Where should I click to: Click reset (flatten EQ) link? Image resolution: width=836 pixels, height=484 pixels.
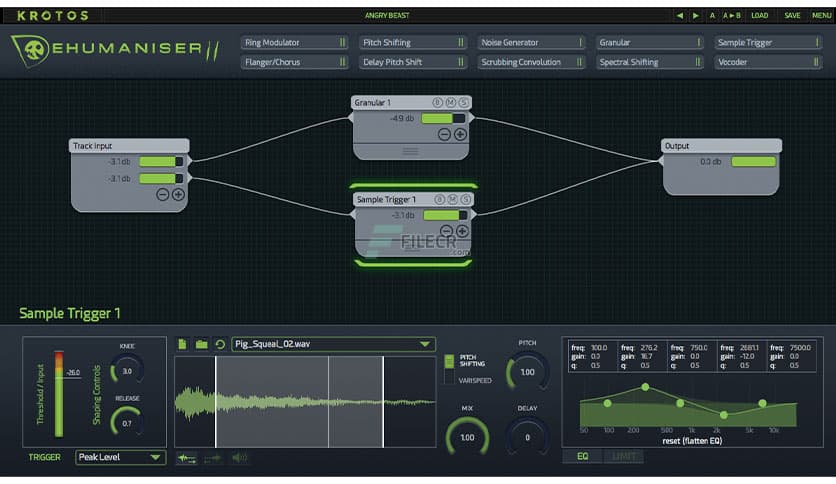(690, 440)
